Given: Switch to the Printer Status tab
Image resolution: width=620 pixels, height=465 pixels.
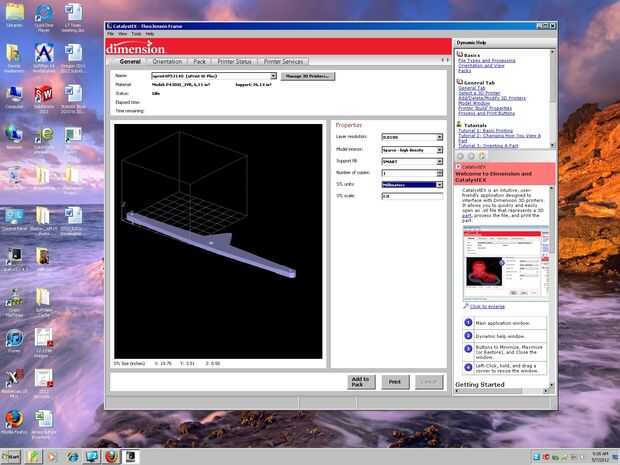Looking at the screenshot, I should 234,61.
